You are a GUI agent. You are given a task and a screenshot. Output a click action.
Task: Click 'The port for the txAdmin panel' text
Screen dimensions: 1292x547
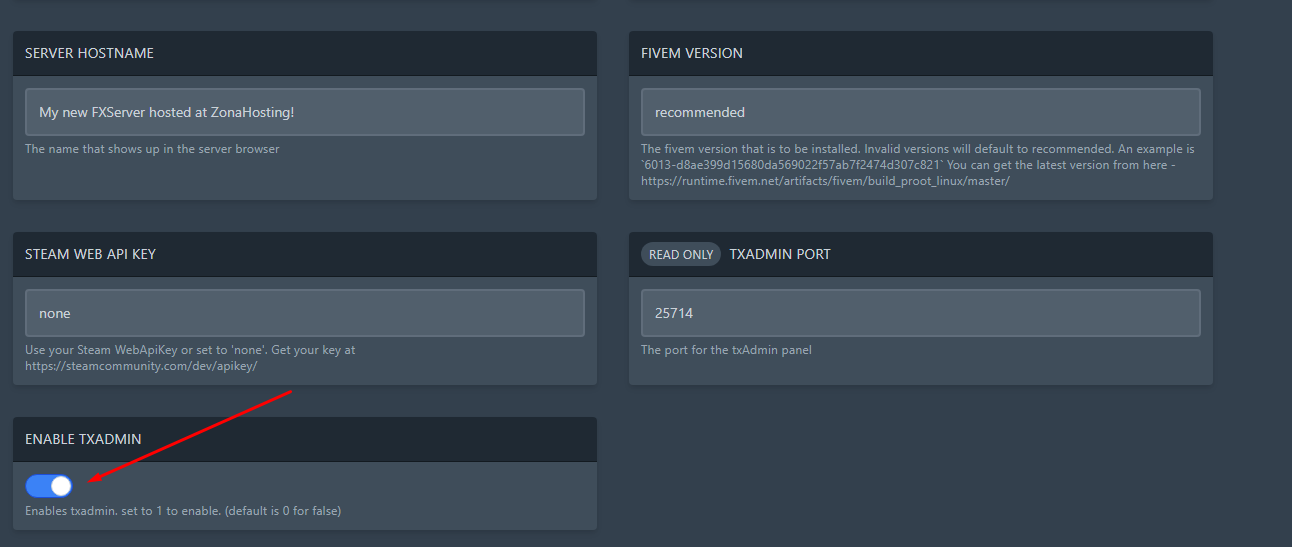tap(727, 350)
